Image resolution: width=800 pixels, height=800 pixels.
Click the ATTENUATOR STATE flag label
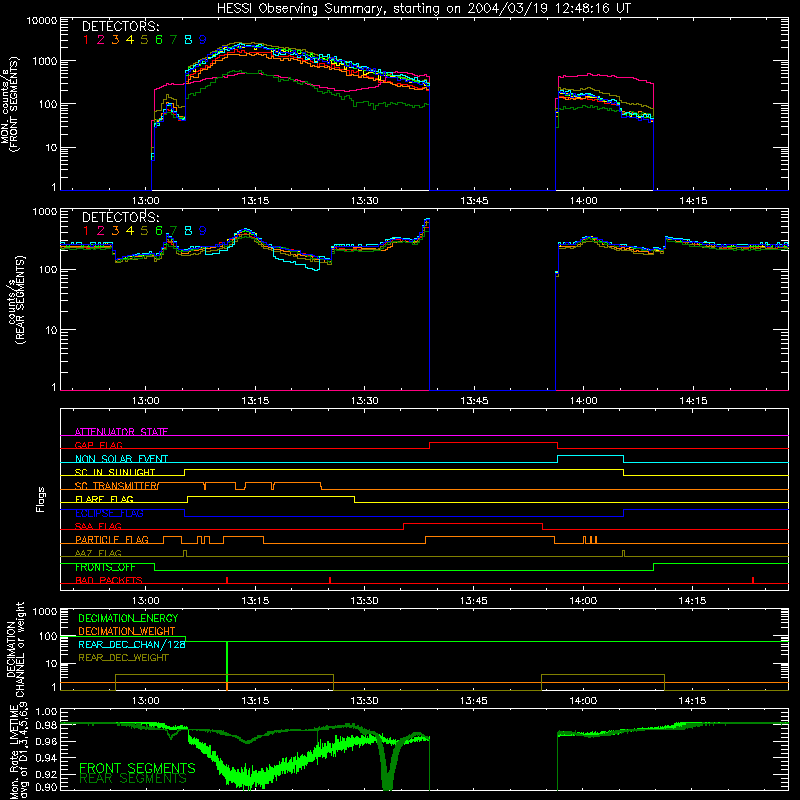pos(121,432)
